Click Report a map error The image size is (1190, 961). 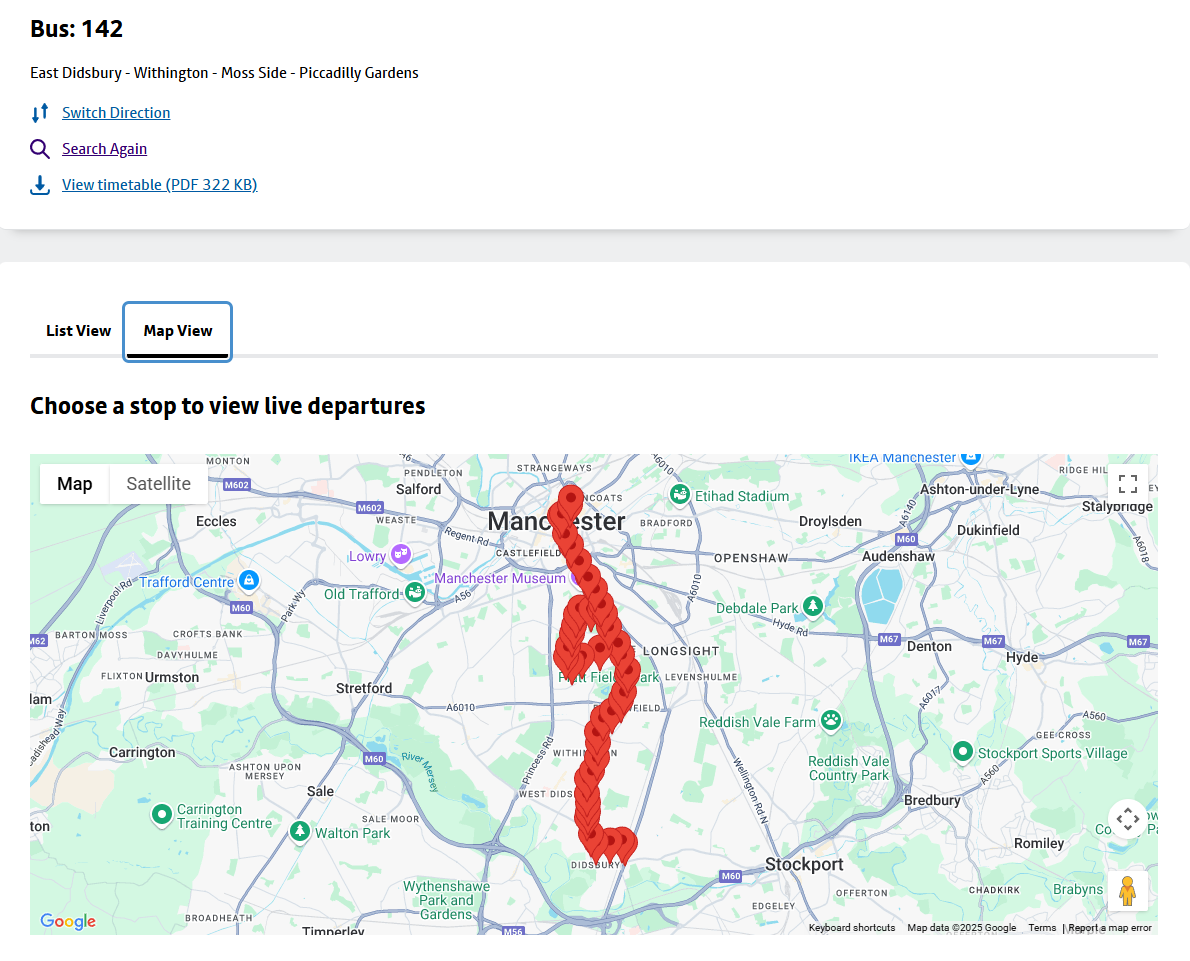1110,928
